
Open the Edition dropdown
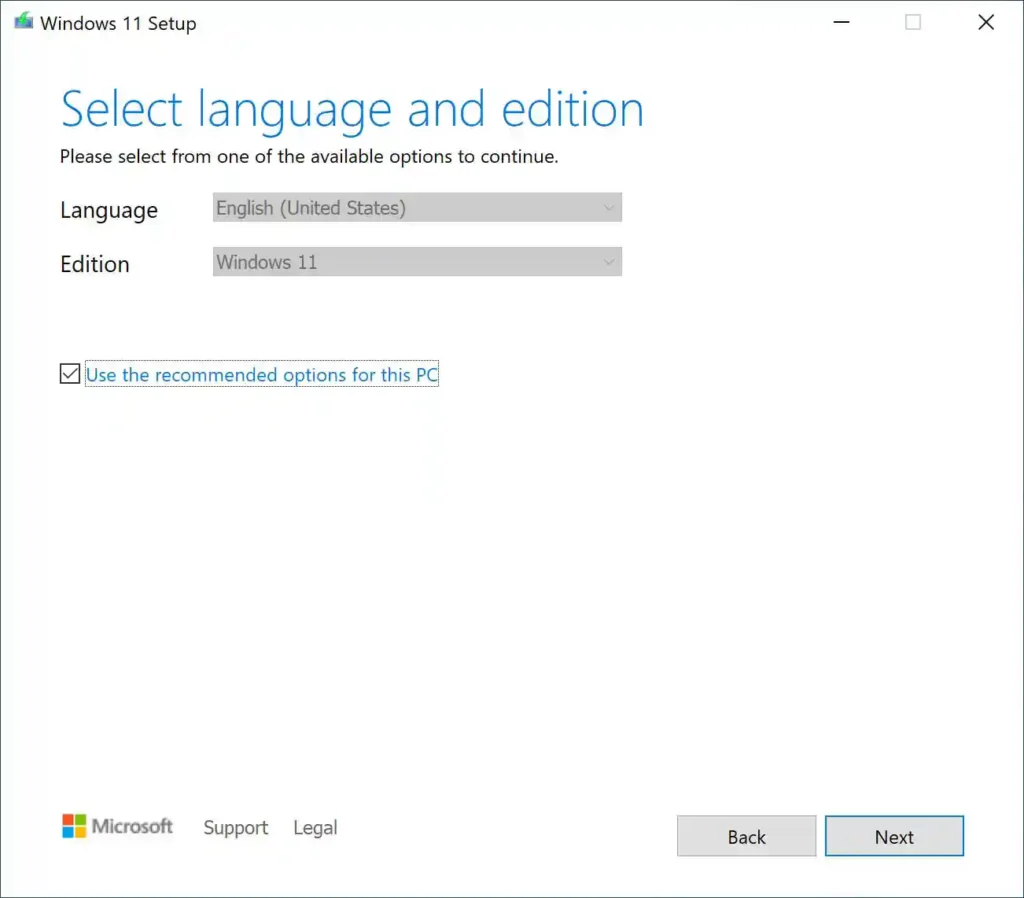tap(417, 262)
